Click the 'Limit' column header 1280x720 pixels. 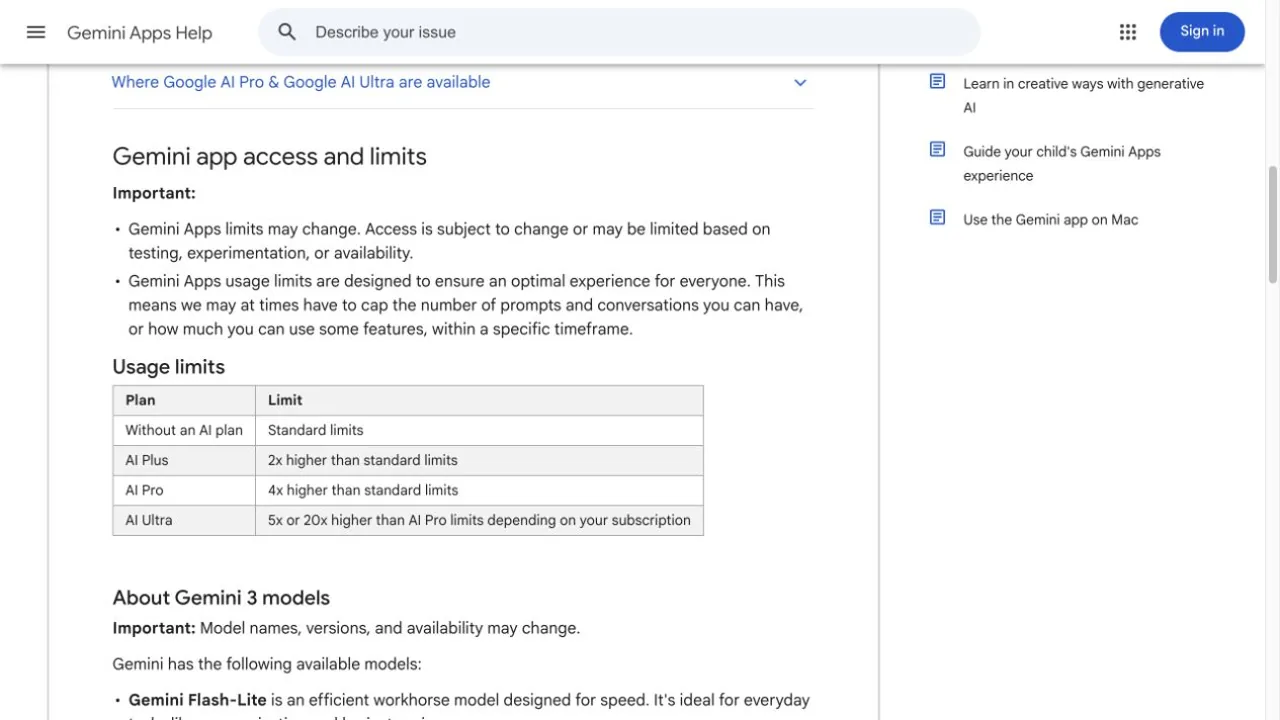[x=479, y=400]
